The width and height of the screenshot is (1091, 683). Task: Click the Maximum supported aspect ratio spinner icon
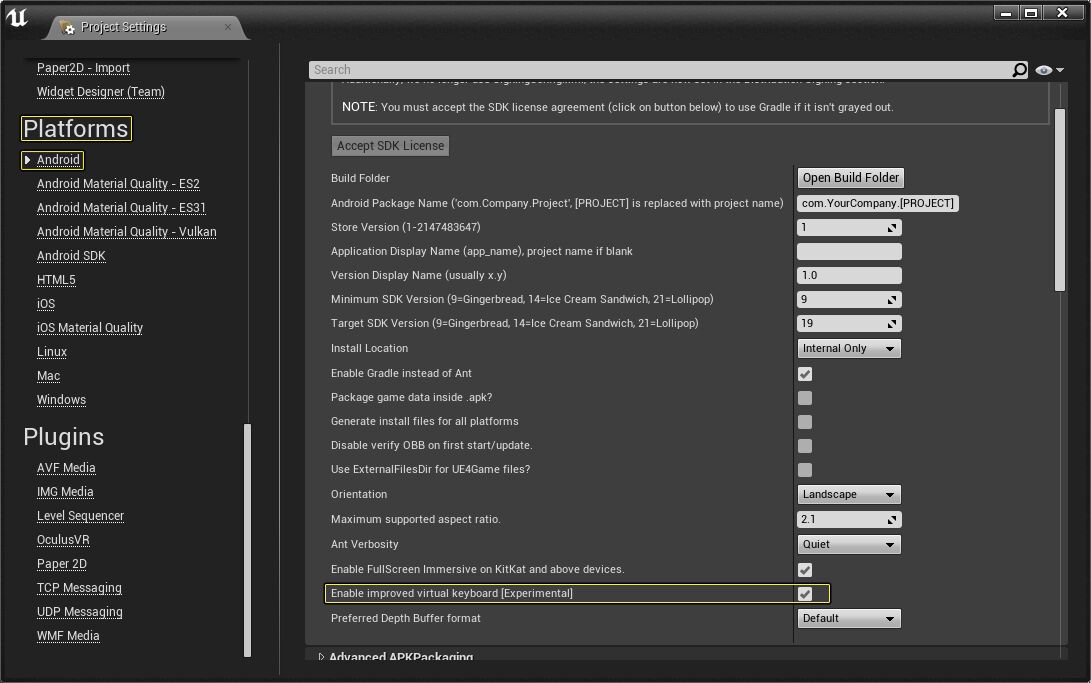[x=892, y=520]
